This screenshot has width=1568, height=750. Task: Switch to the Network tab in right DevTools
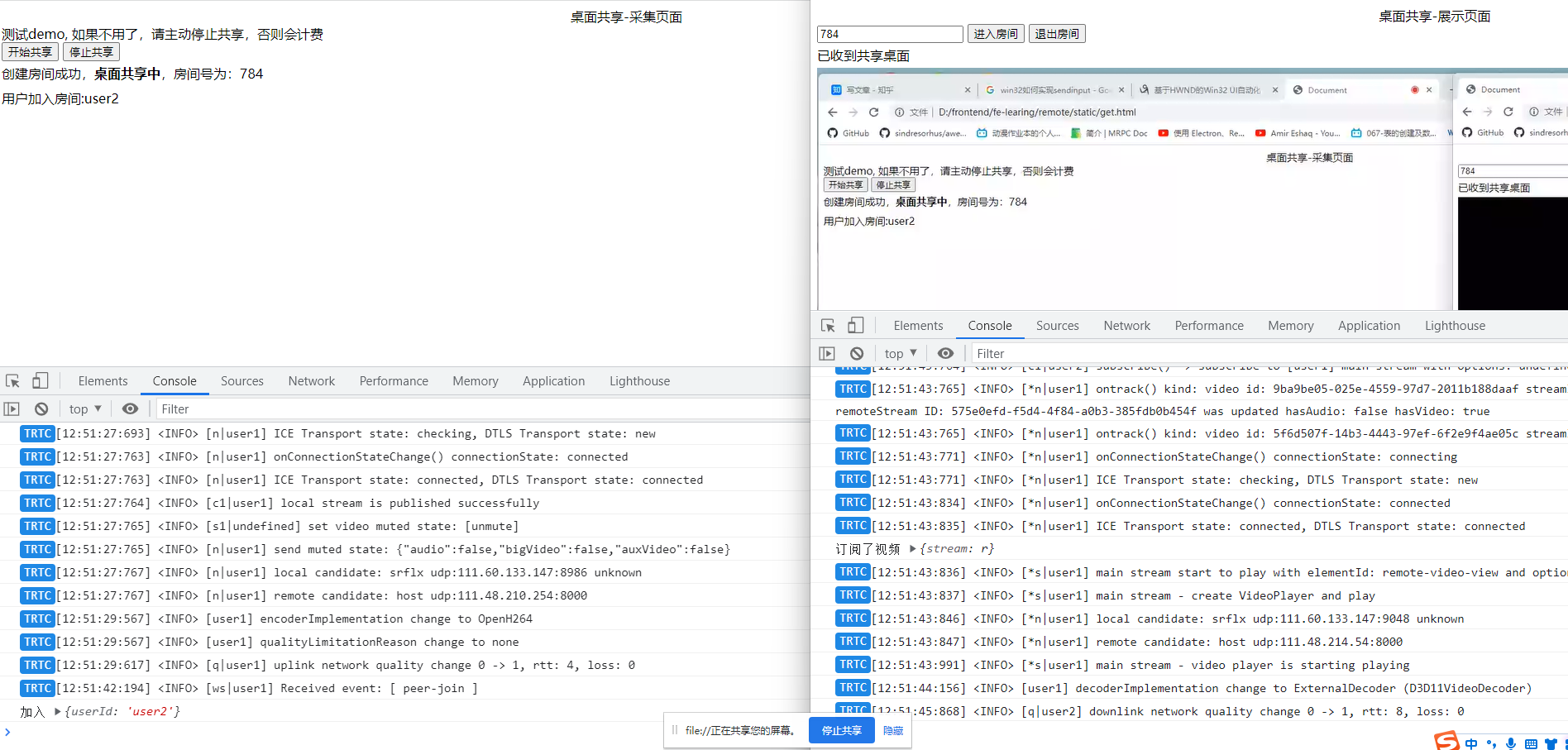tap(1126, 325)
